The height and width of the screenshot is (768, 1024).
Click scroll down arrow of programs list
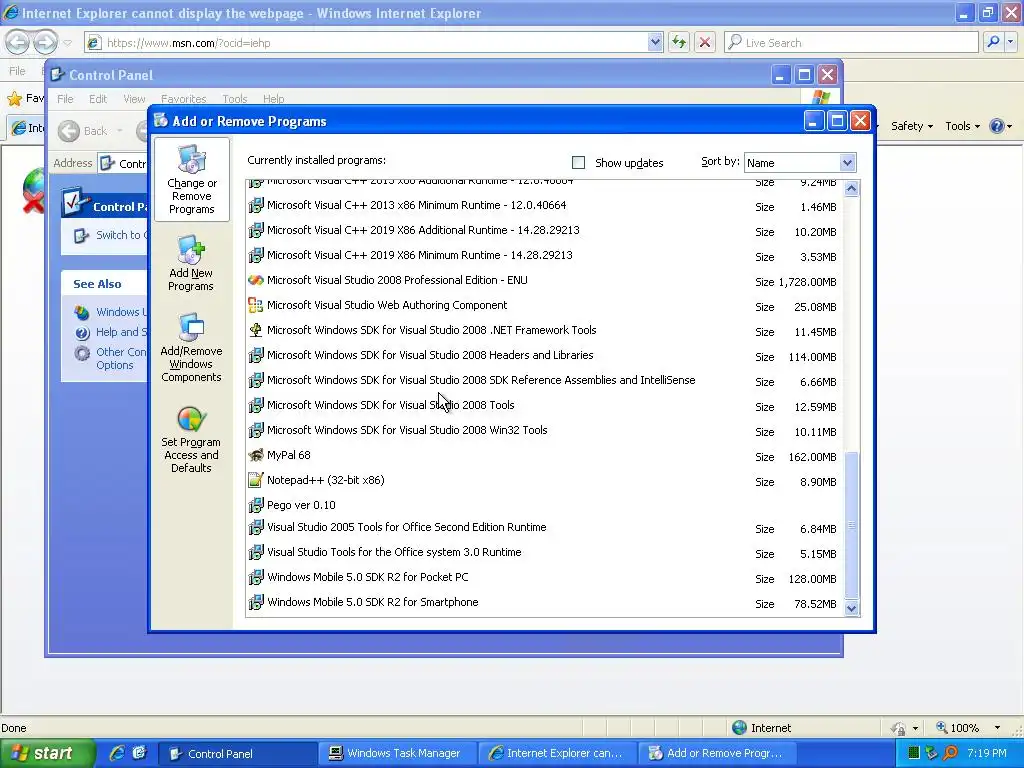click(851, 608)
